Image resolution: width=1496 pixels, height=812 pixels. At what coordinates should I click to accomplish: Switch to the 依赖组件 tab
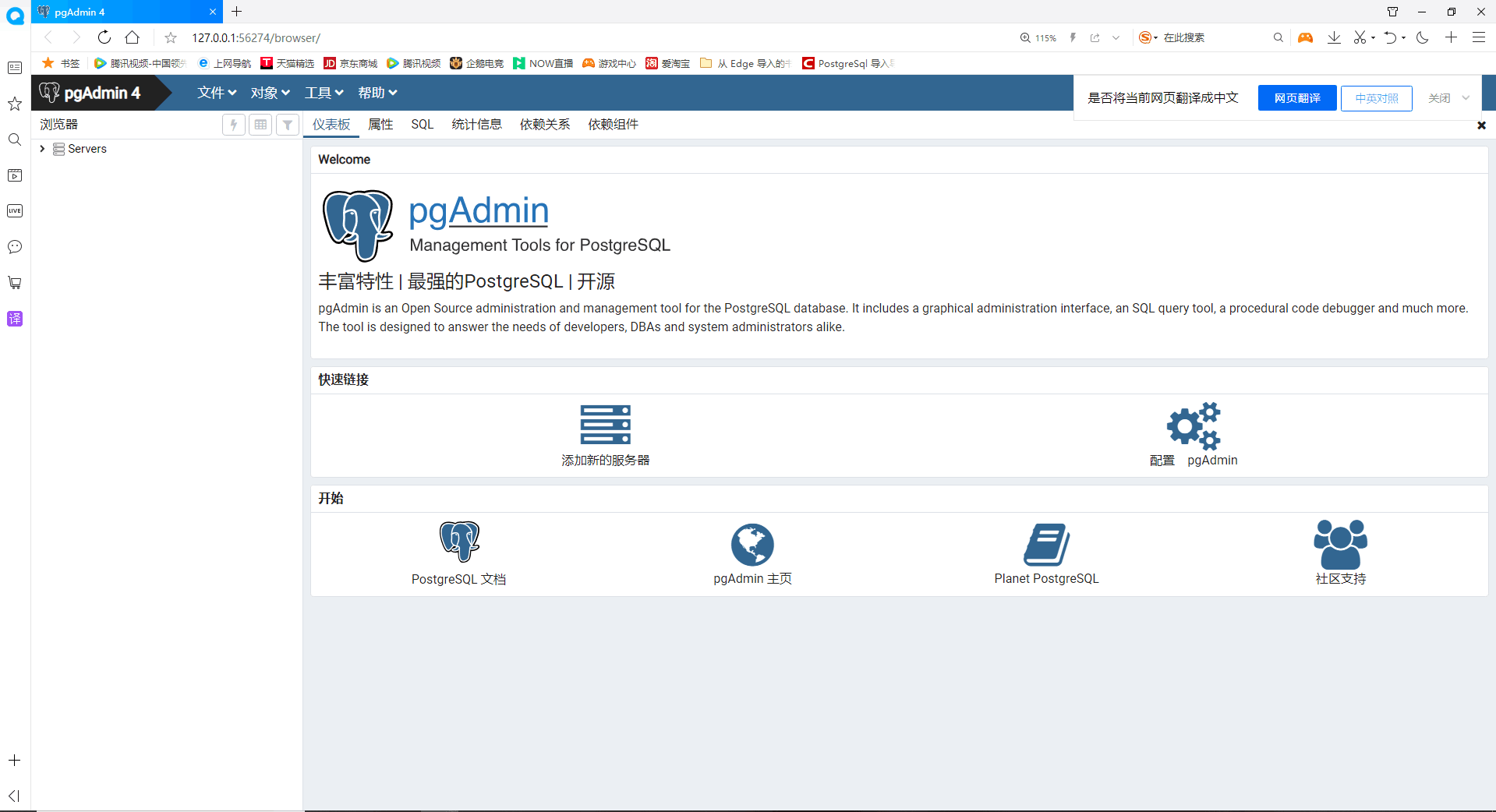(x=613, y=125)
